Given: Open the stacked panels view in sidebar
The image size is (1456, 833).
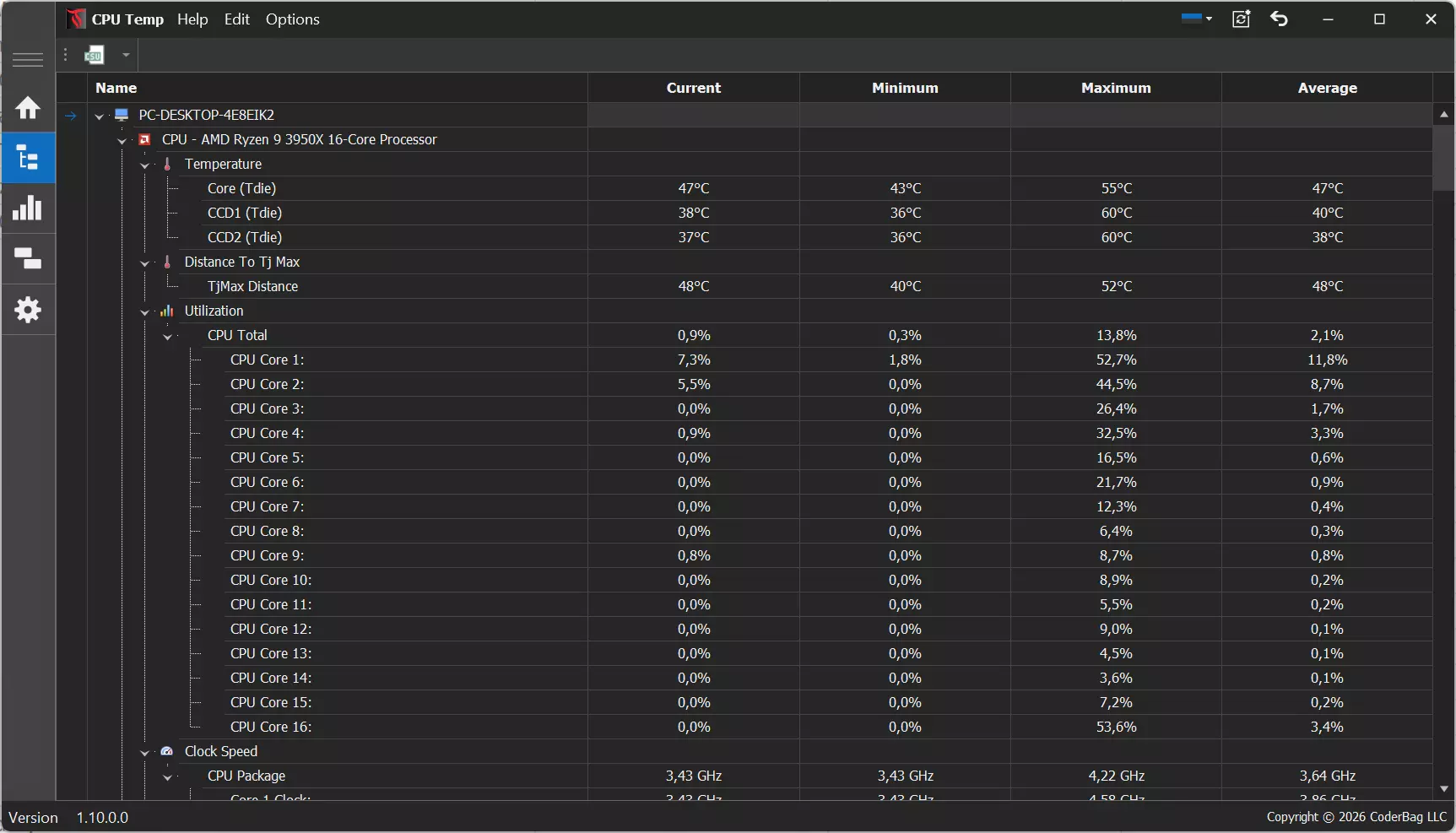Looking at the screenshot, I should [28, 259].
